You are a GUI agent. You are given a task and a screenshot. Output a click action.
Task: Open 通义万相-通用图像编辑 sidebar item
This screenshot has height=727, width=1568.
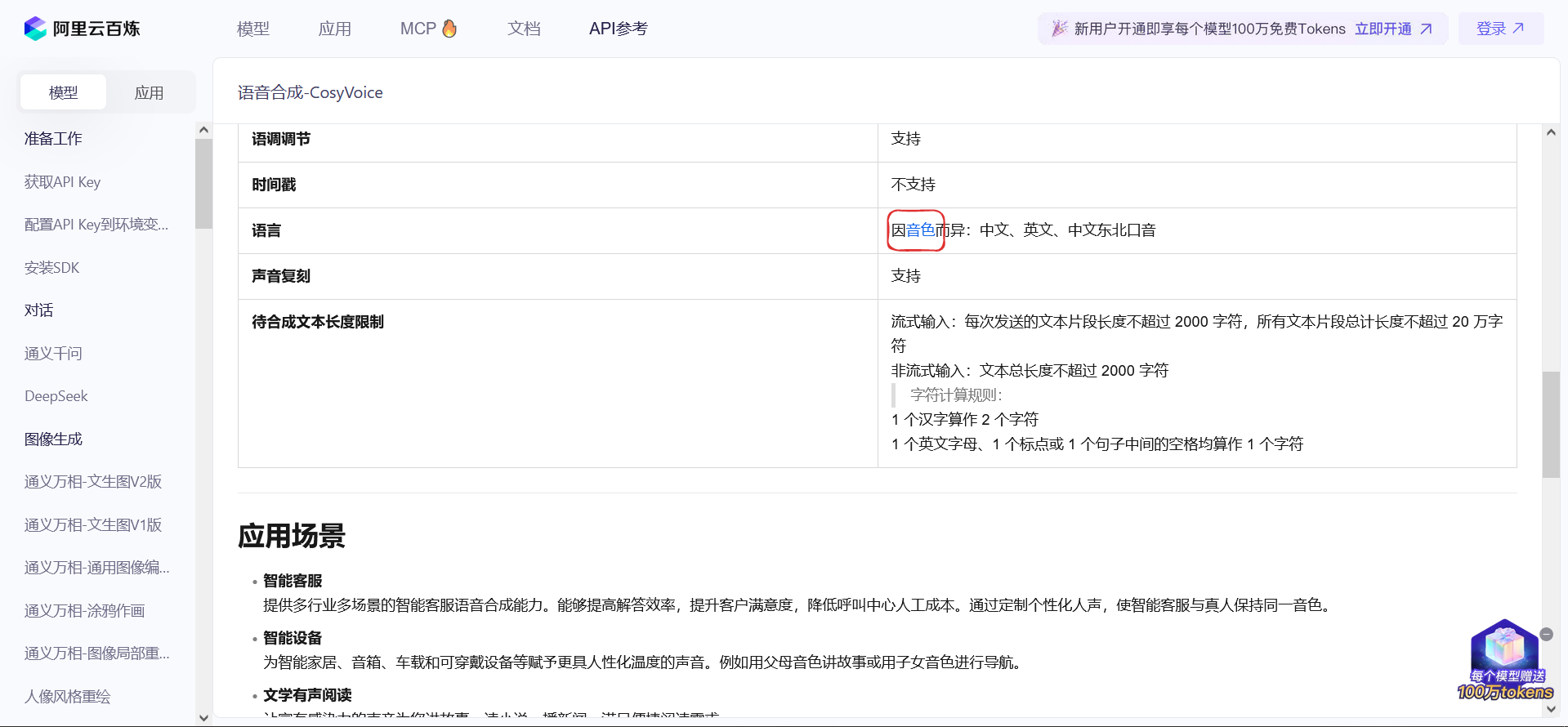tap(97, 568)
